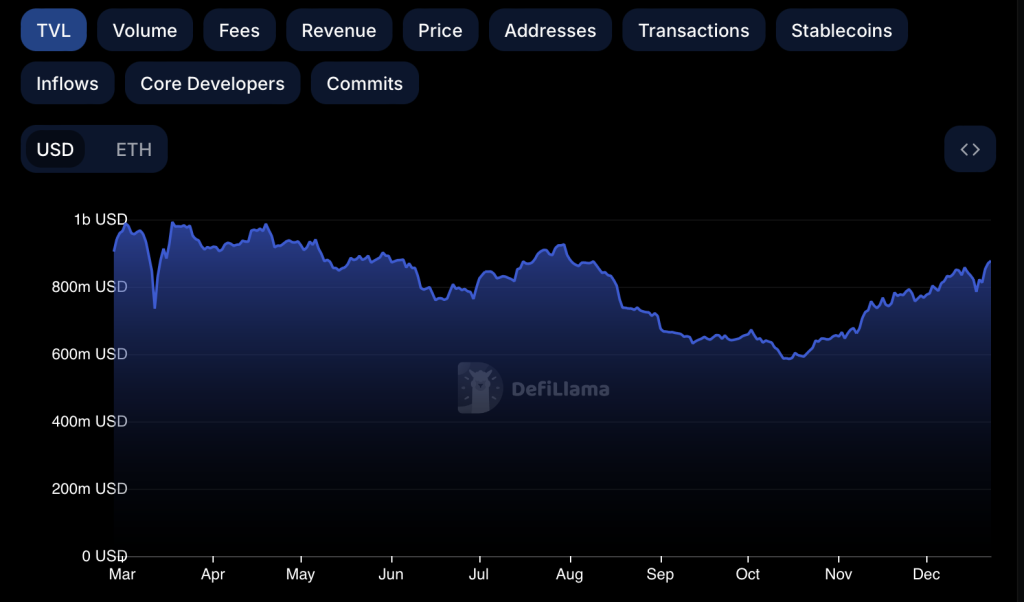Click the Aug label on the x-axis
This screenshot has height=602, width=1024.
569,574
